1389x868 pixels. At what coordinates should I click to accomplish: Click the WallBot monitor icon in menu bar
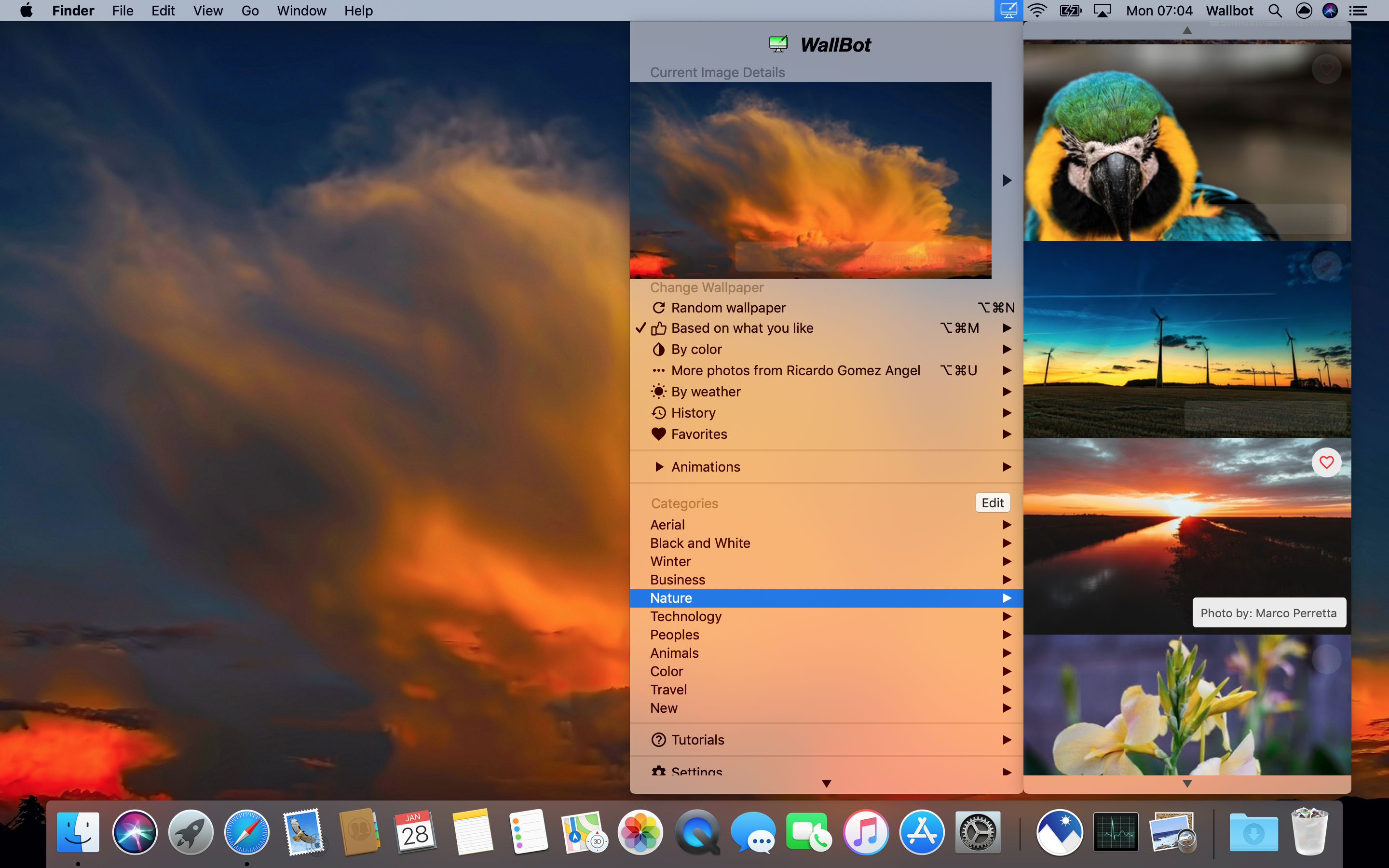pyautogui.click(x=1008, y=10)
